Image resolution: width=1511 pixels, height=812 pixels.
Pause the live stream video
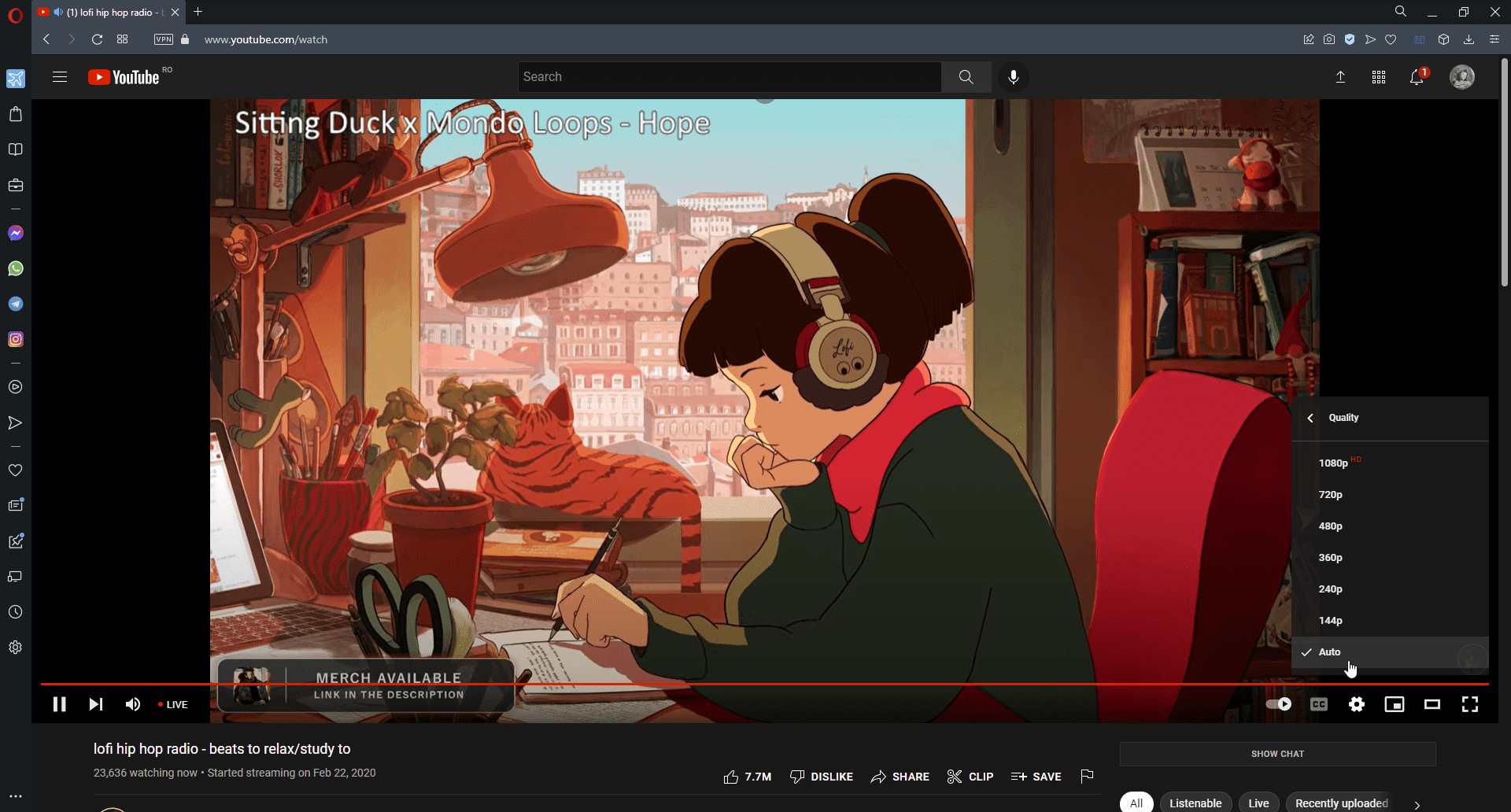click(x=59, y=704)
